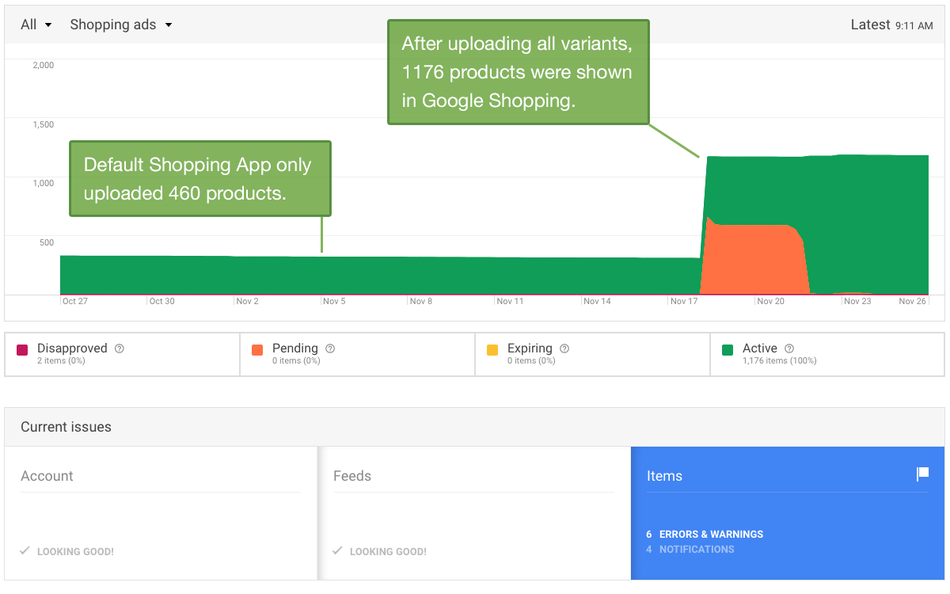Click the red Disapproved color swatch
The width and height of the screenshot is (950, 594).
point(22,350)
